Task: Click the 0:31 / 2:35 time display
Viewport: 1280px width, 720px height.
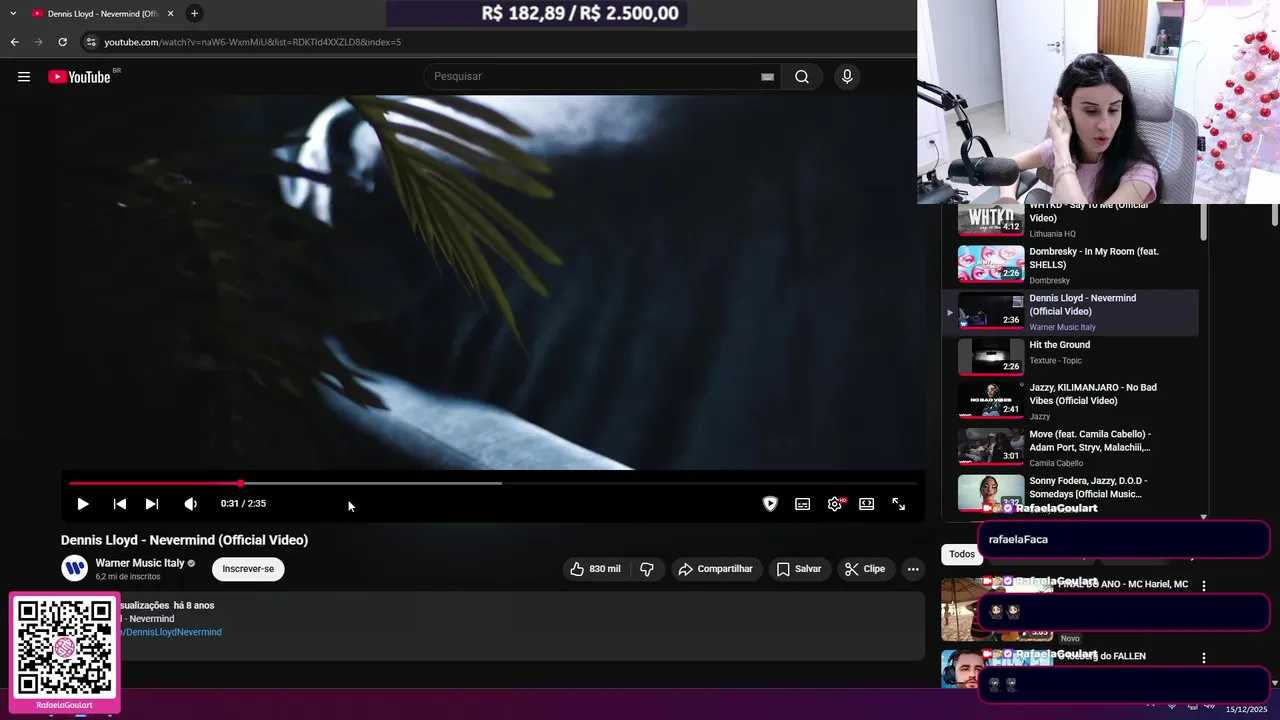Action: (x=243, y=504)
